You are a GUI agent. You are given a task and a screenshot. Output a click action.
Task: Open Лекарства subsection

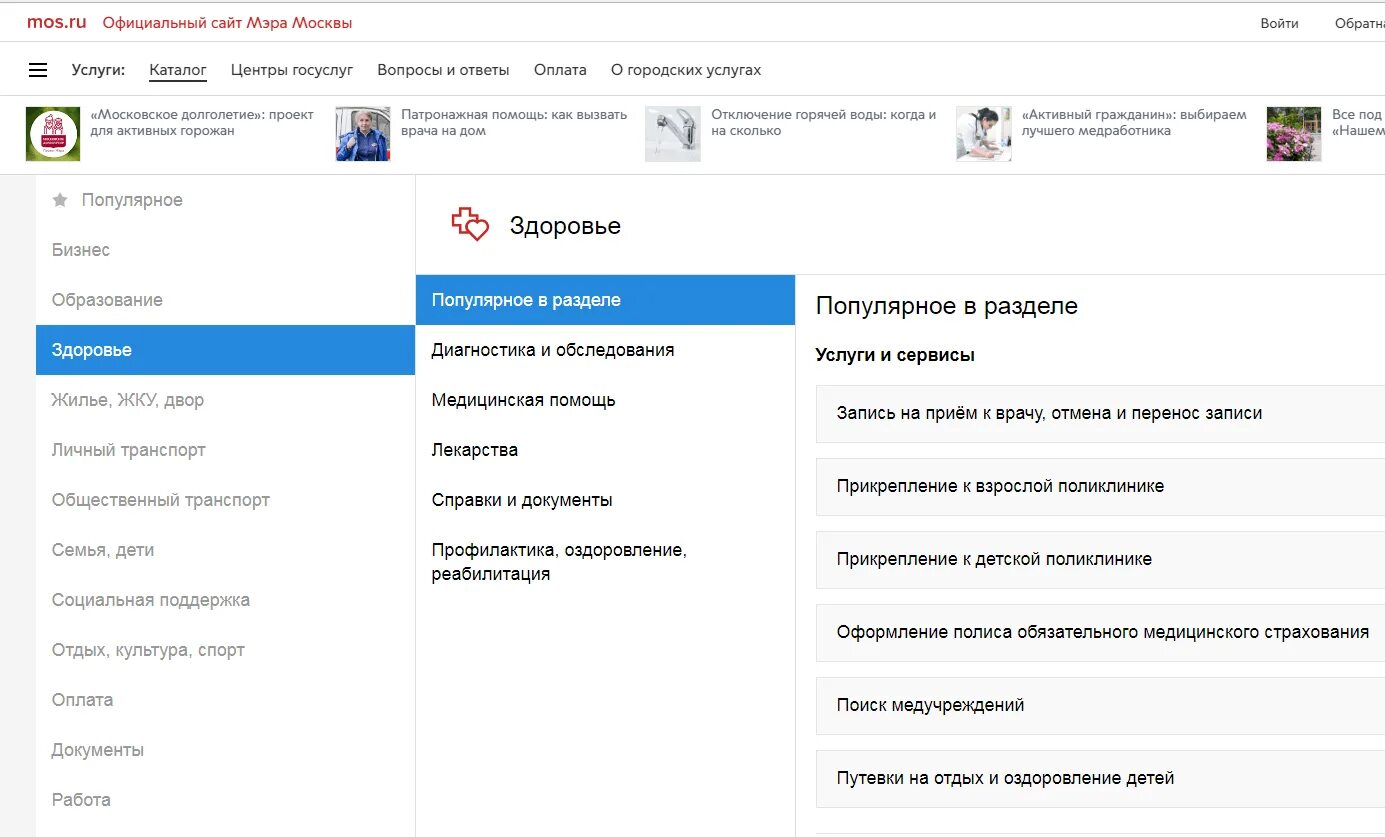point(605,450)
